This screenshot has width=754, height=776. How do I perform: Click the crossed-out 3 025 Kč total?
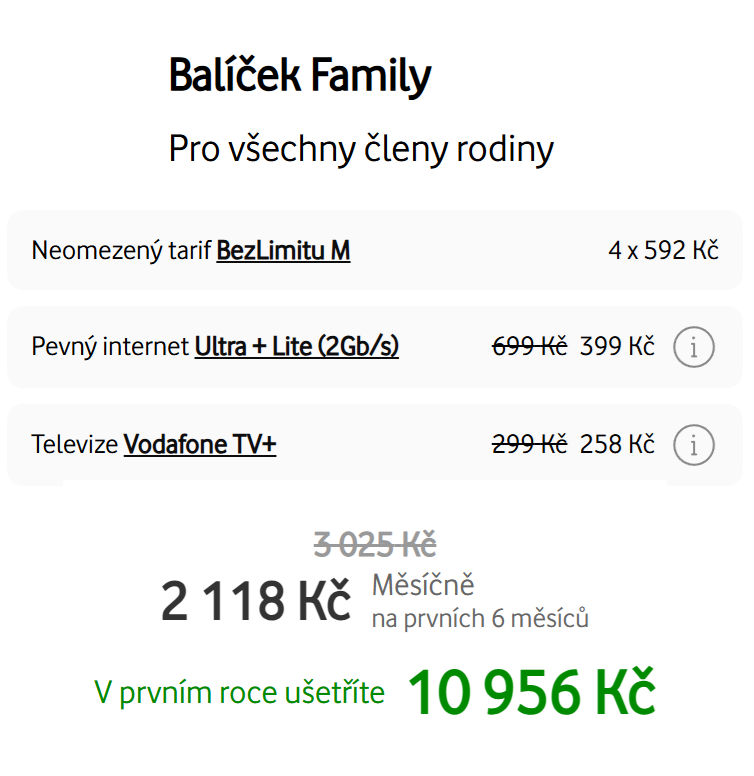[375, 545]
